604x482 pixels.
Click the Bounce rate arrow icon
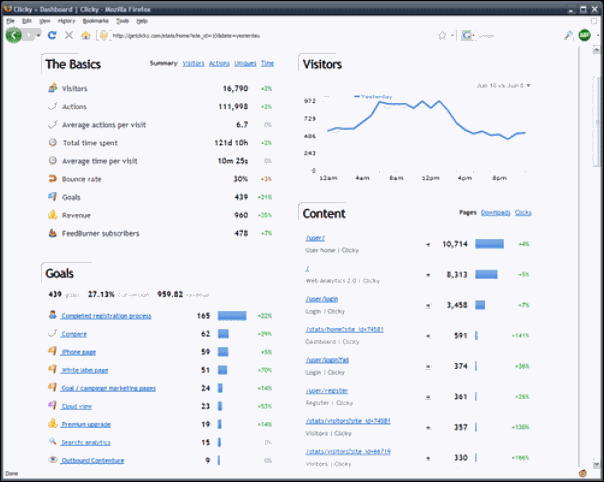coord(52,179)
